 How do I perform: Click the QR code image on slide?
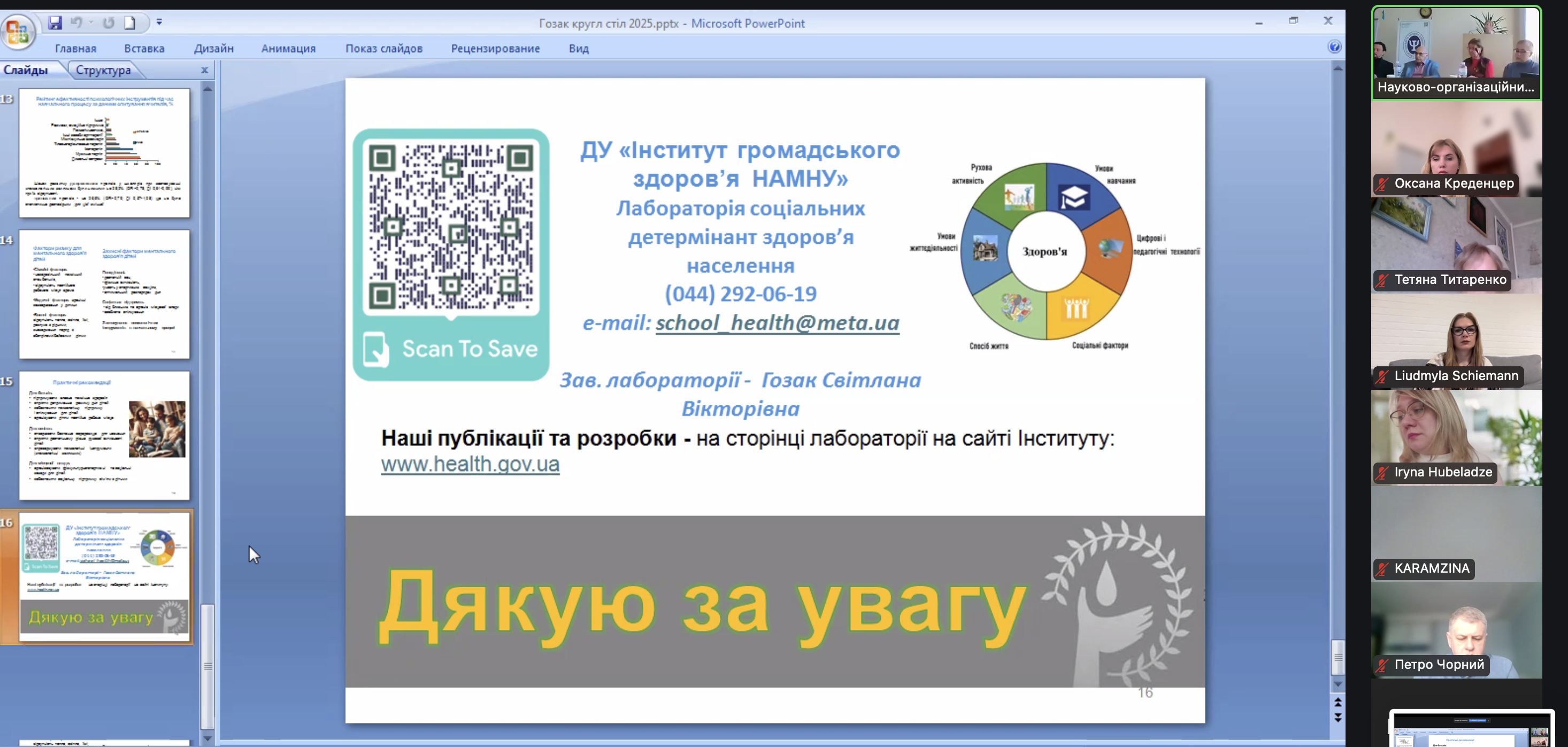[451, 227]
